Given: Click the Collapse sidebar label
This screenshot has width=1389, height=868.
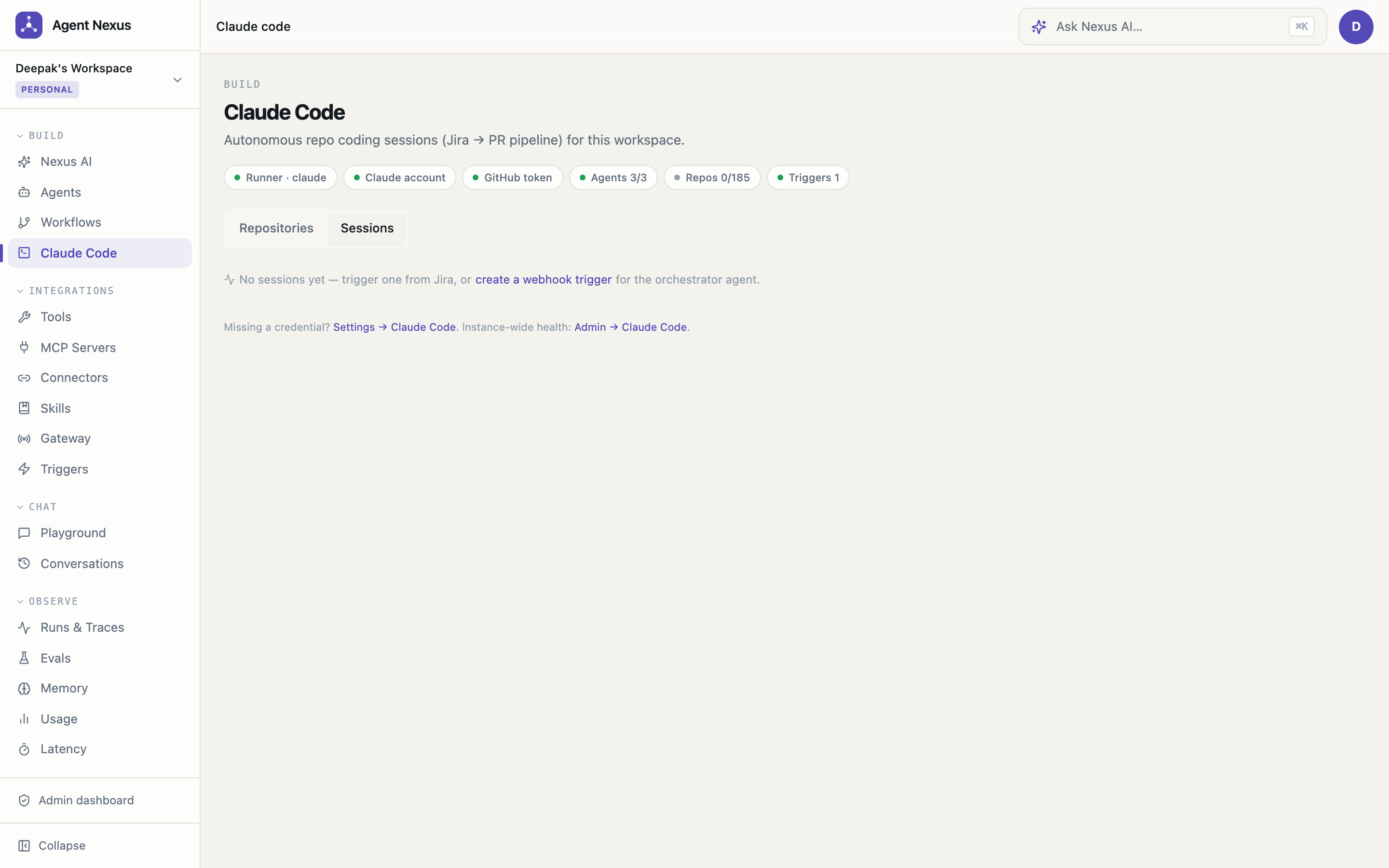Looking at the screenshot, I should tap(62, 846).
